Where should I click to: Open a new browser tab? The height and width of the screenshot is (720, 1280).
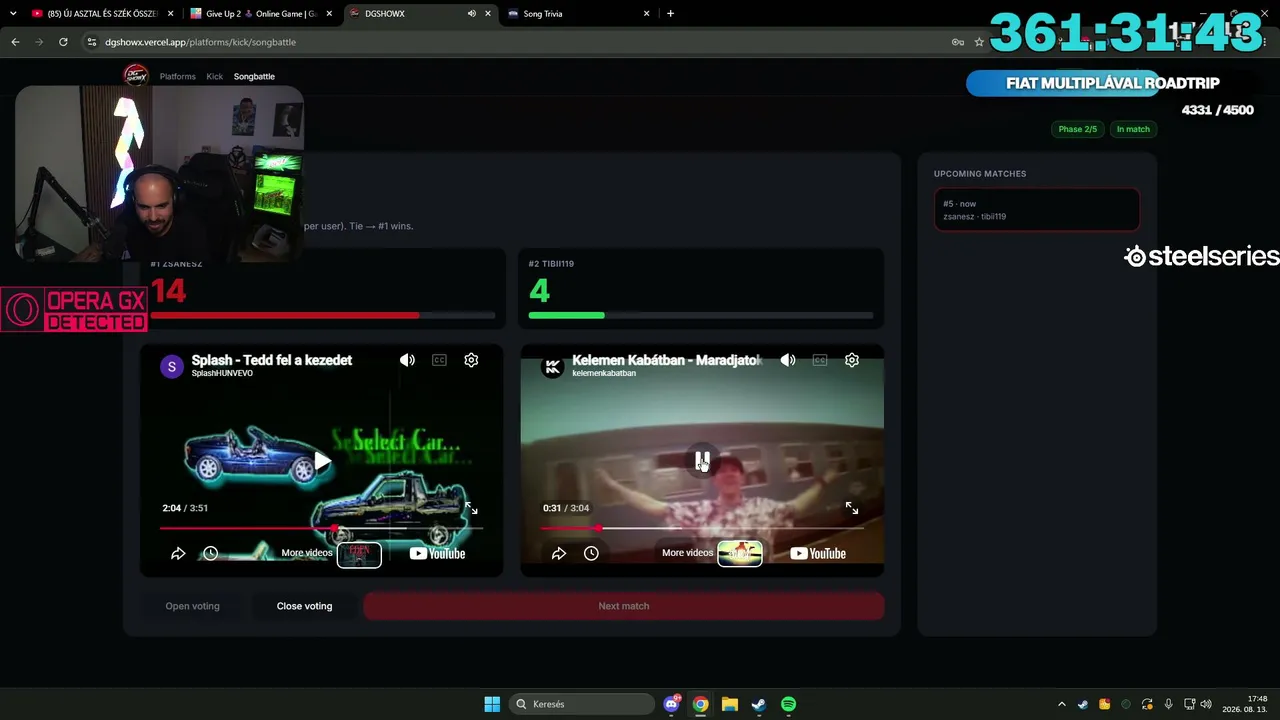click(x=670, y=14)
